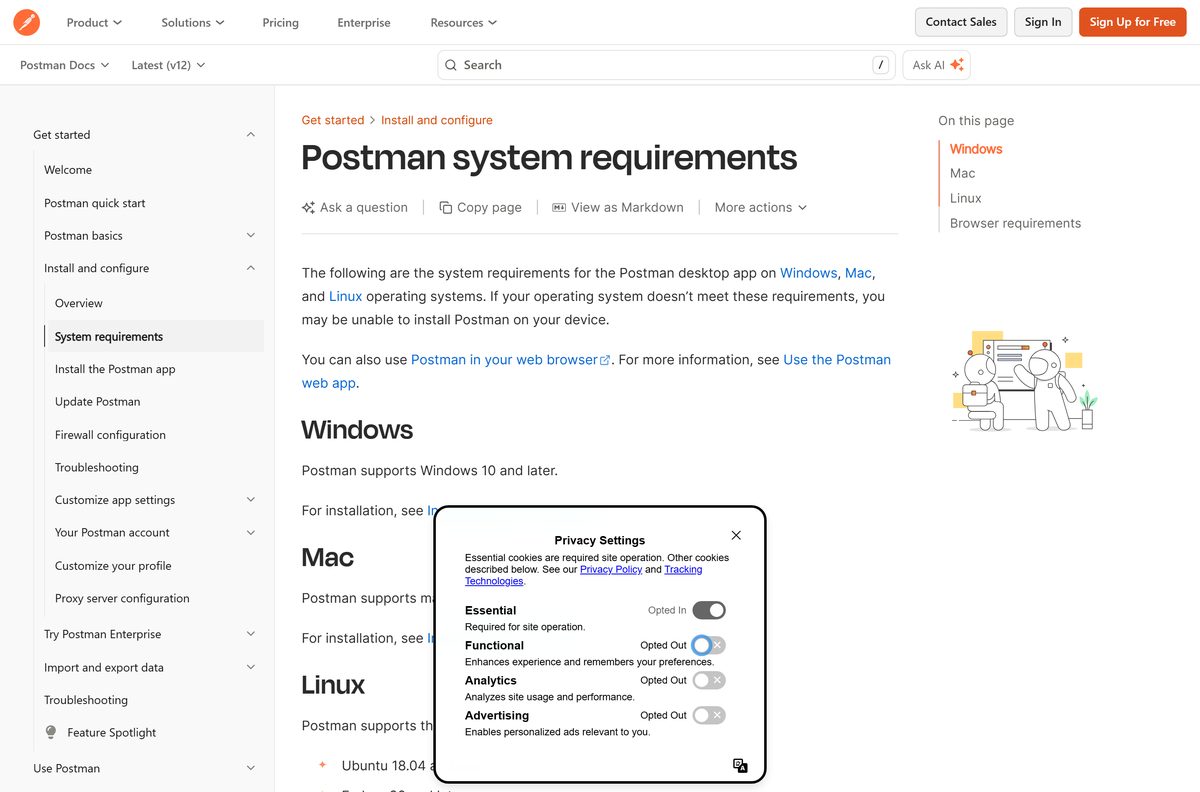Viewport: 1200px width, 792px height.
Task: Expand the Use Postman chevron
Action: (x=250, y=768)
